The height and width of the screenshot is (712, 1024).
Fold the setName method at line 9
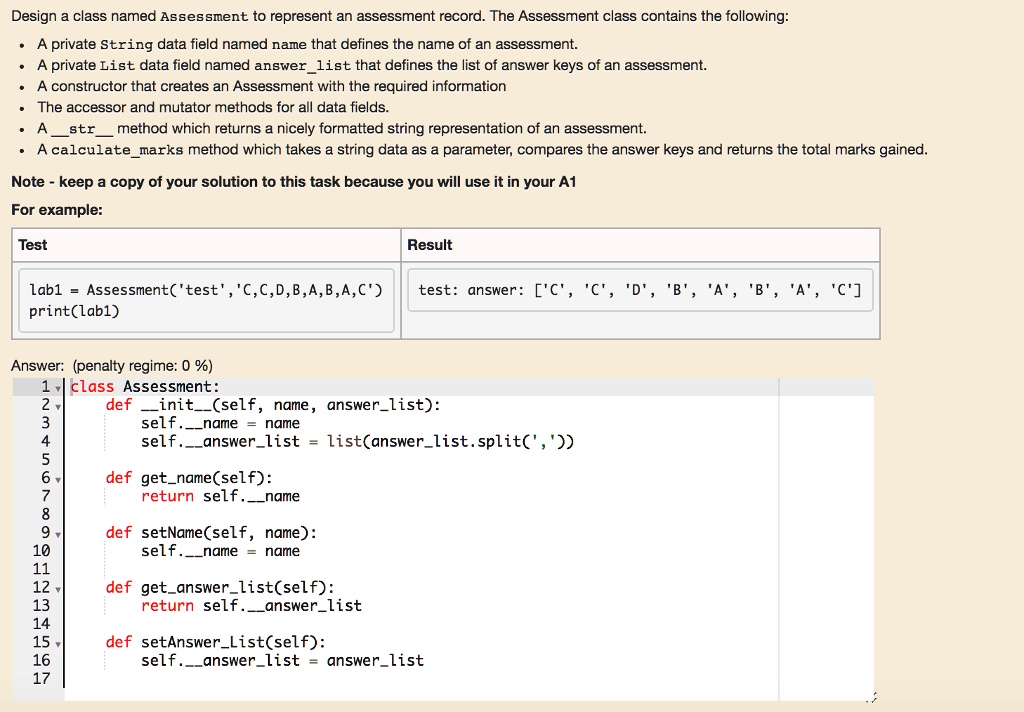(58, 535)
